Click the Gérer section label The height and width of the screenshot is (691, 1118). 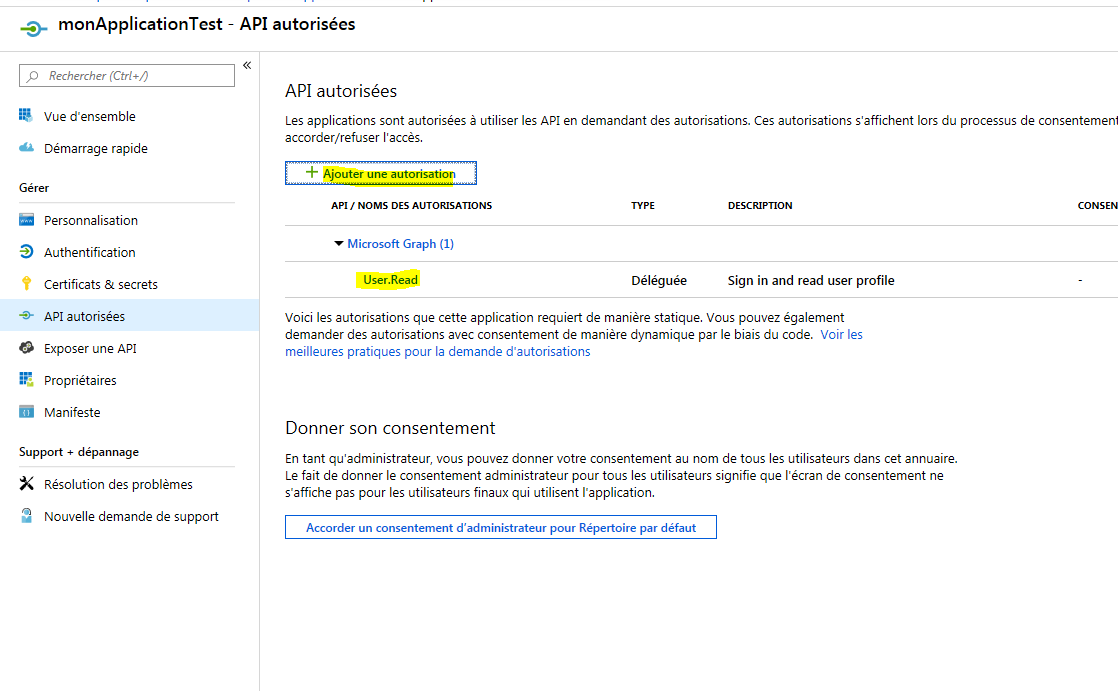34,188
